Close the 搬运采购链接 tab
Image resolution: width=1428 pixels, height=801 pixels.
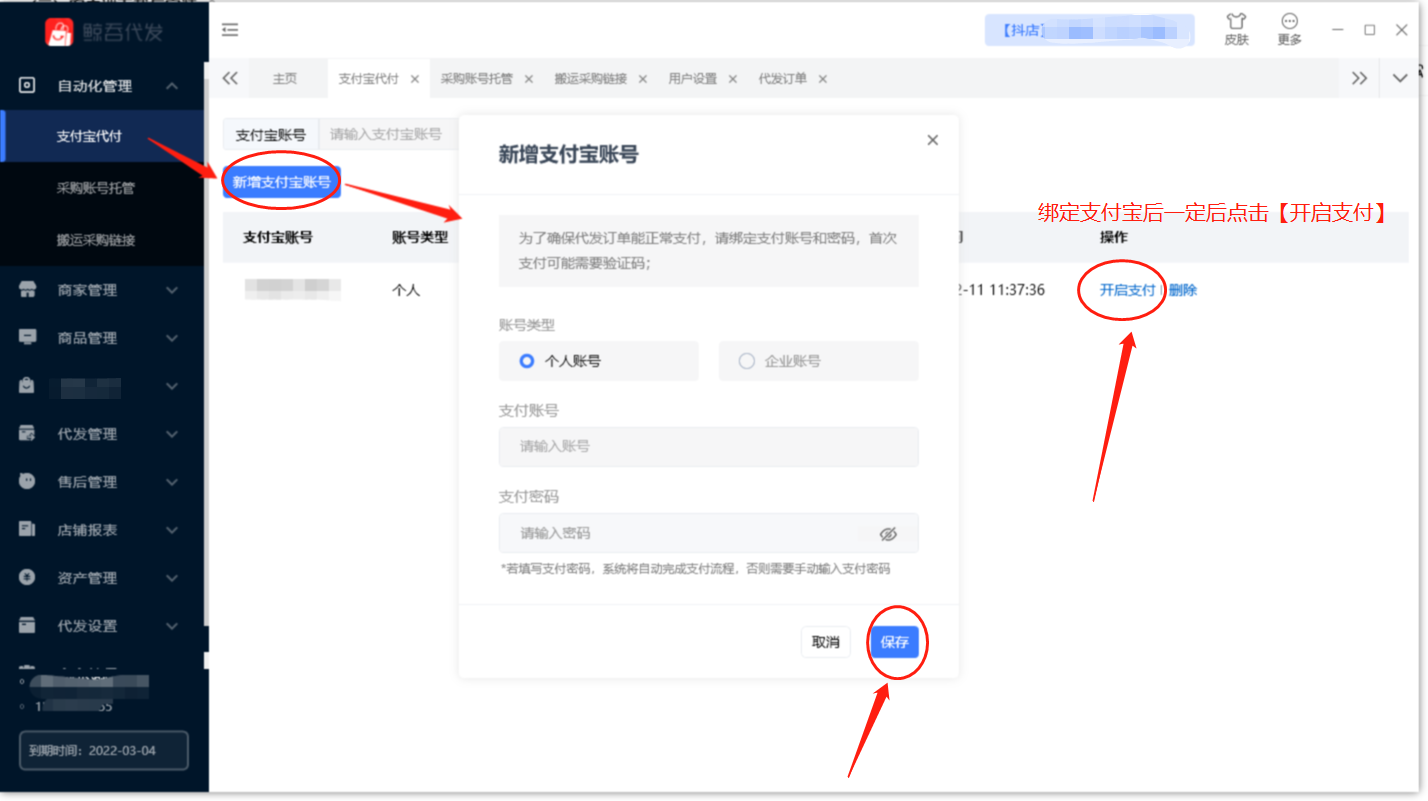click(643, 79)
